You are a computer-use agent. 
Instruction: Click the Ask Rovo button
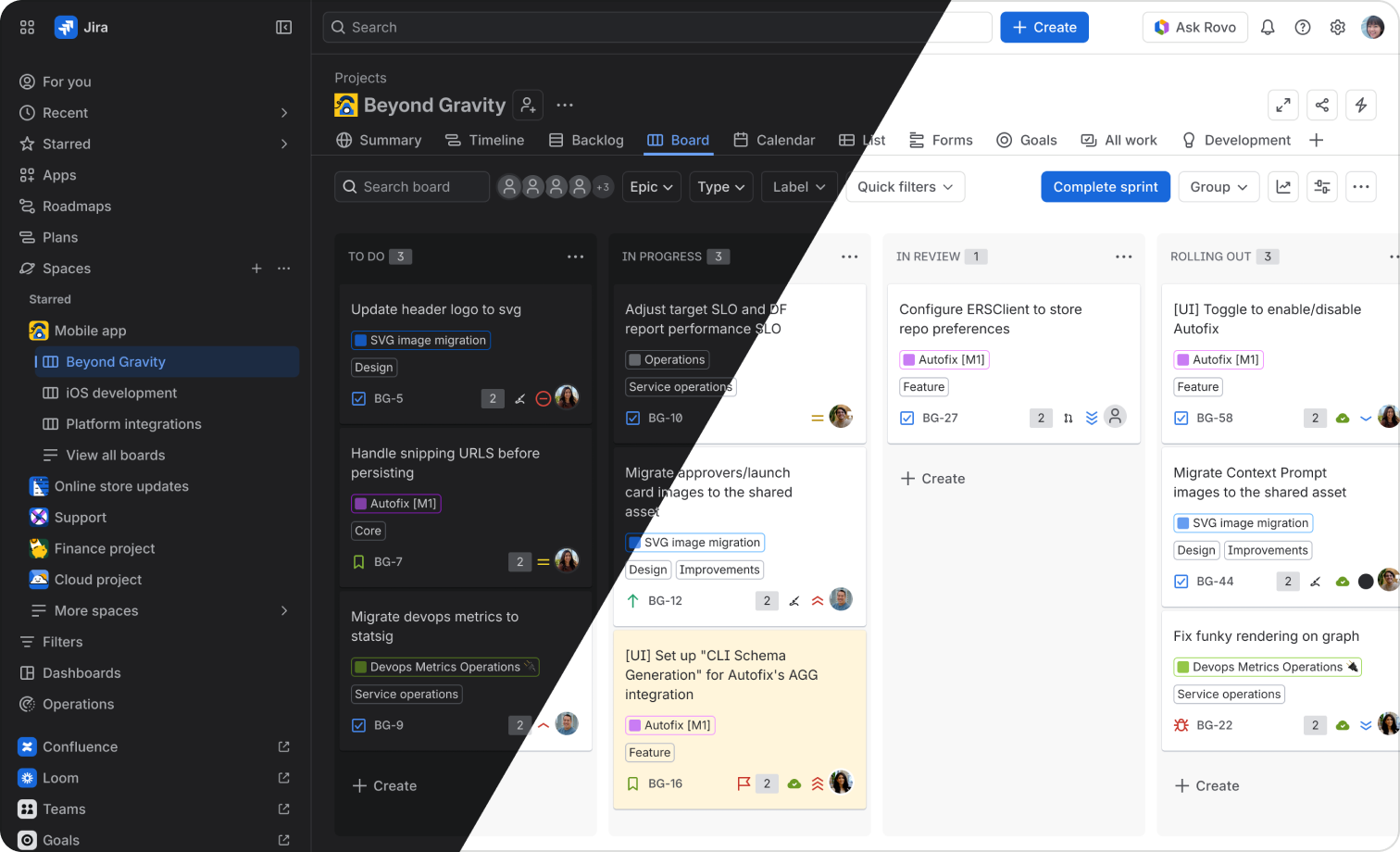(x=1195, y=28)
